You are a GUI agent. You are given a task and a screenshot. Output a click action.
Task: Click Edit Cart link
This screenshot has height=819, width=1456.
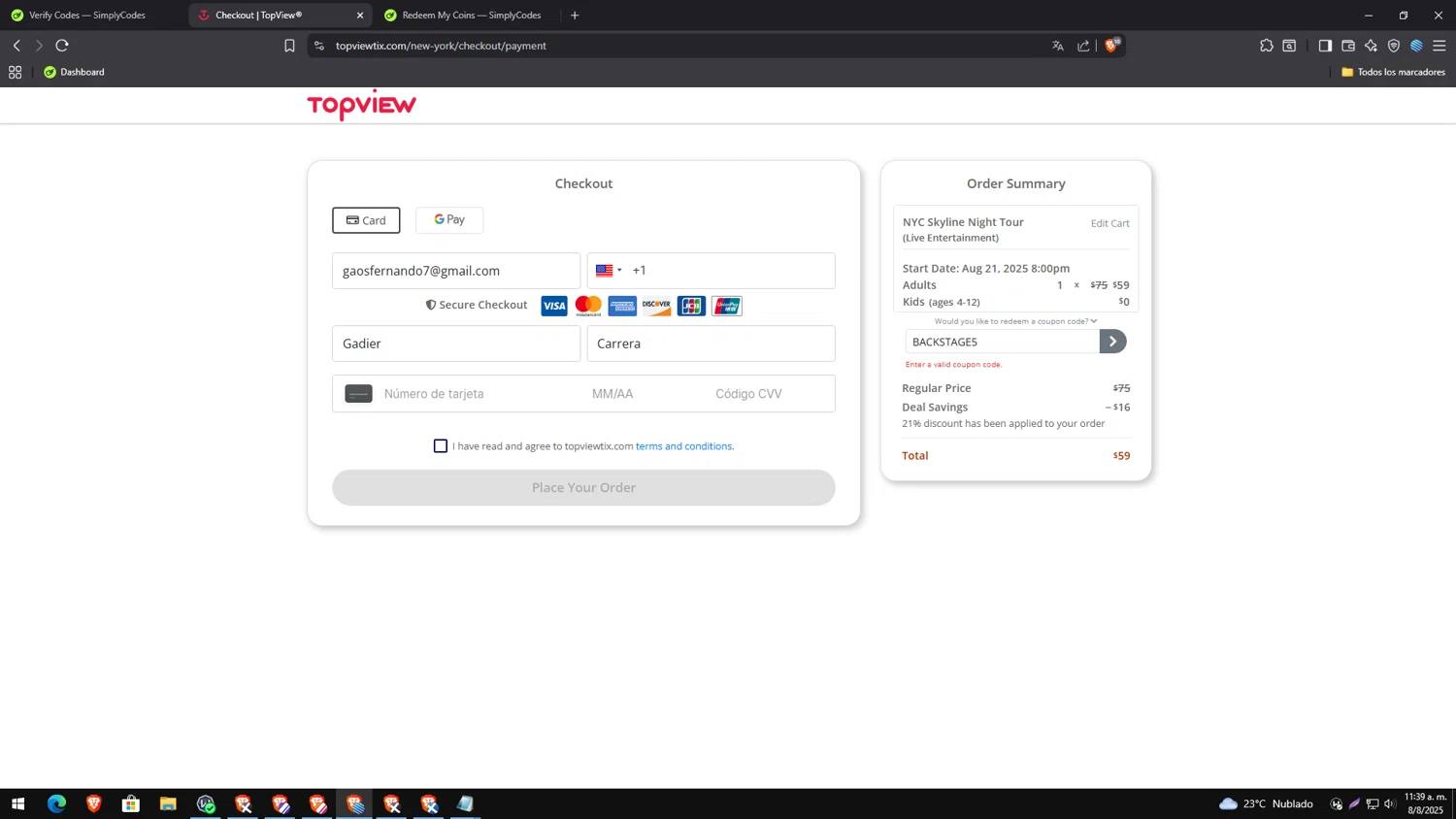tap(1109, 223)
